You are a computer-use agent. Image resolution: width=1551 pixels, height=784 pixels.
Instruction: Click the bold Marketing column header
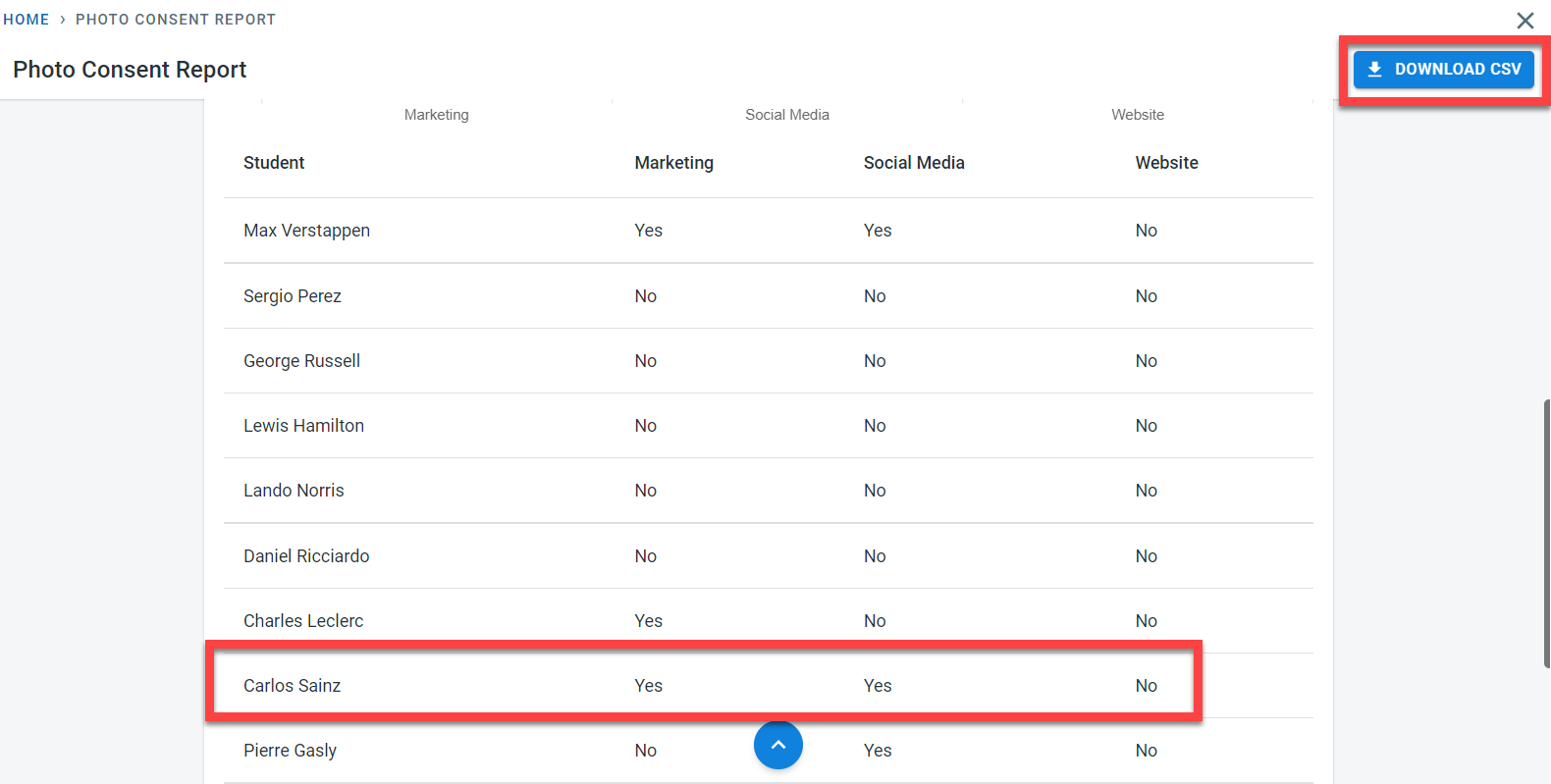point(673,163)
